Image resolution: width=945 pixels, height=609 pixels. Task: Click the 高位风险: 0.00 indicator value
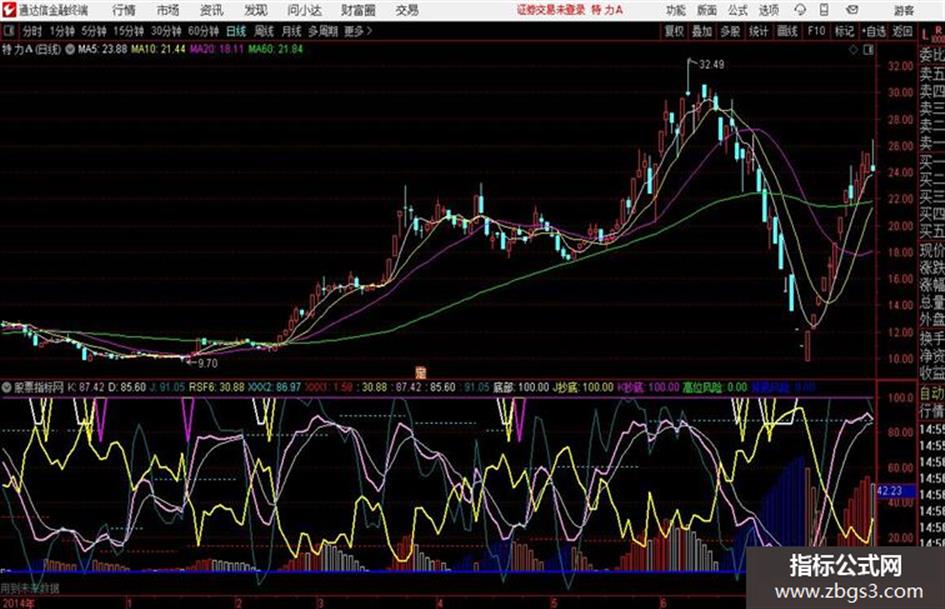pos(714,387)
